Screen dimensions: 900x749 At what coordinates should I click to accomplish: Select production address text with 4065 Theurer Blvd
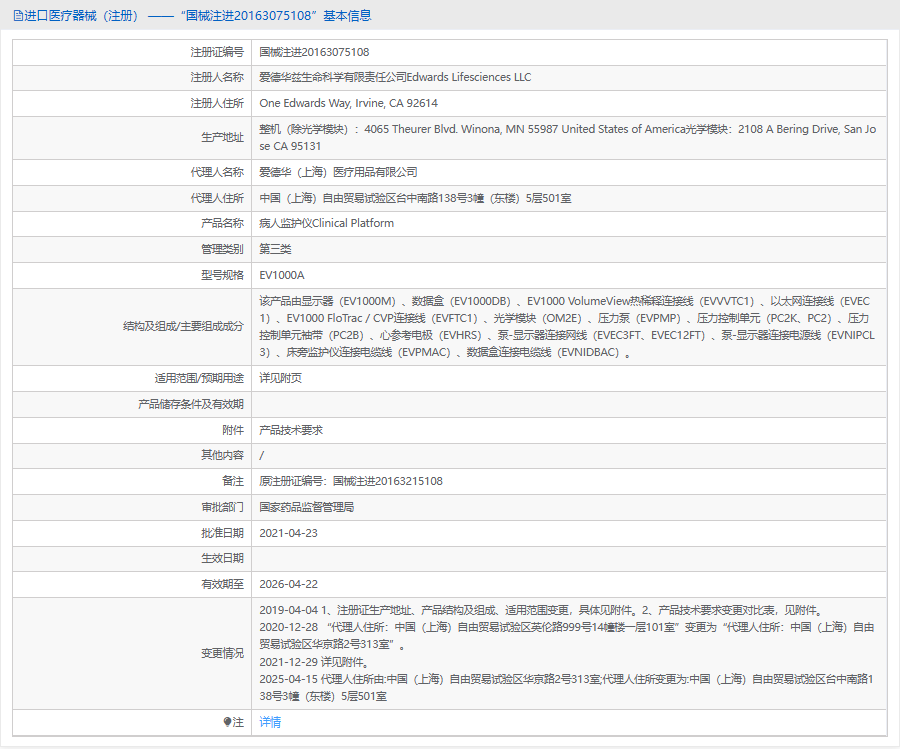[568, 138]
